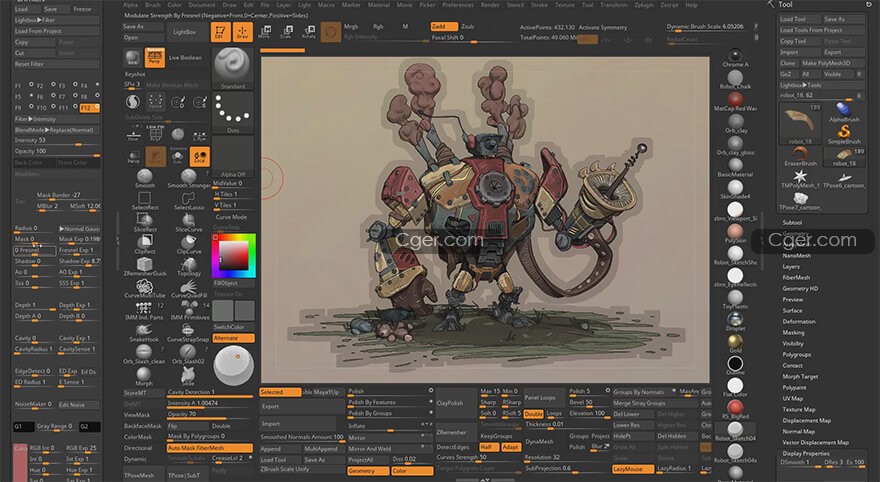Open the Brush menu
Image resolution: width=880 pixels, height=482 pixels.
(x=153, y=5)
